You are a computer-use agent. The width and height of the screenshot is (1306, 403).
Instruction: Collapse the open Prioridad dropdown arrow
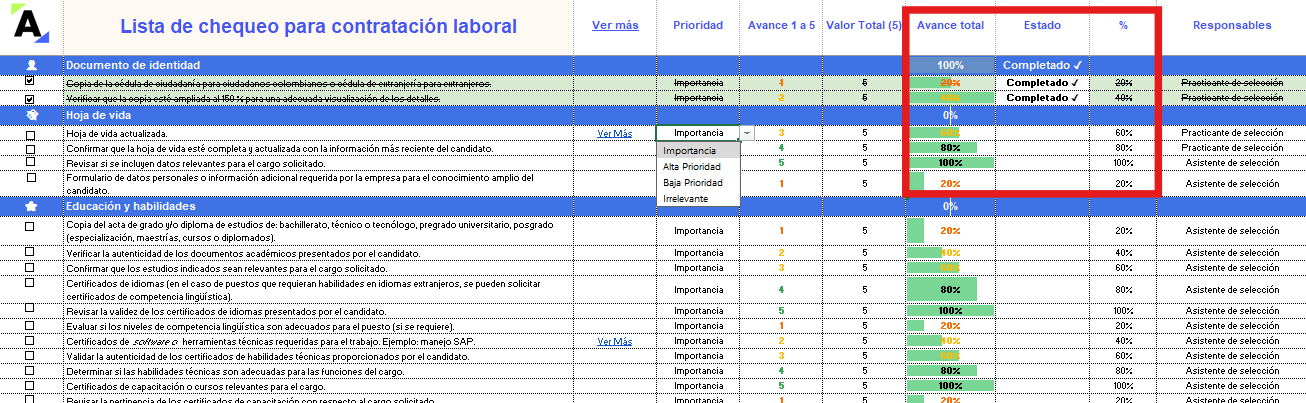(748, 132)
